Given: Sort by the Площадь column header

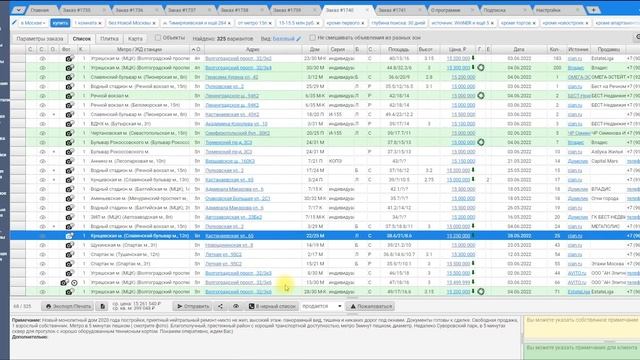Looking at the screenshot, I should coord(398,49).
